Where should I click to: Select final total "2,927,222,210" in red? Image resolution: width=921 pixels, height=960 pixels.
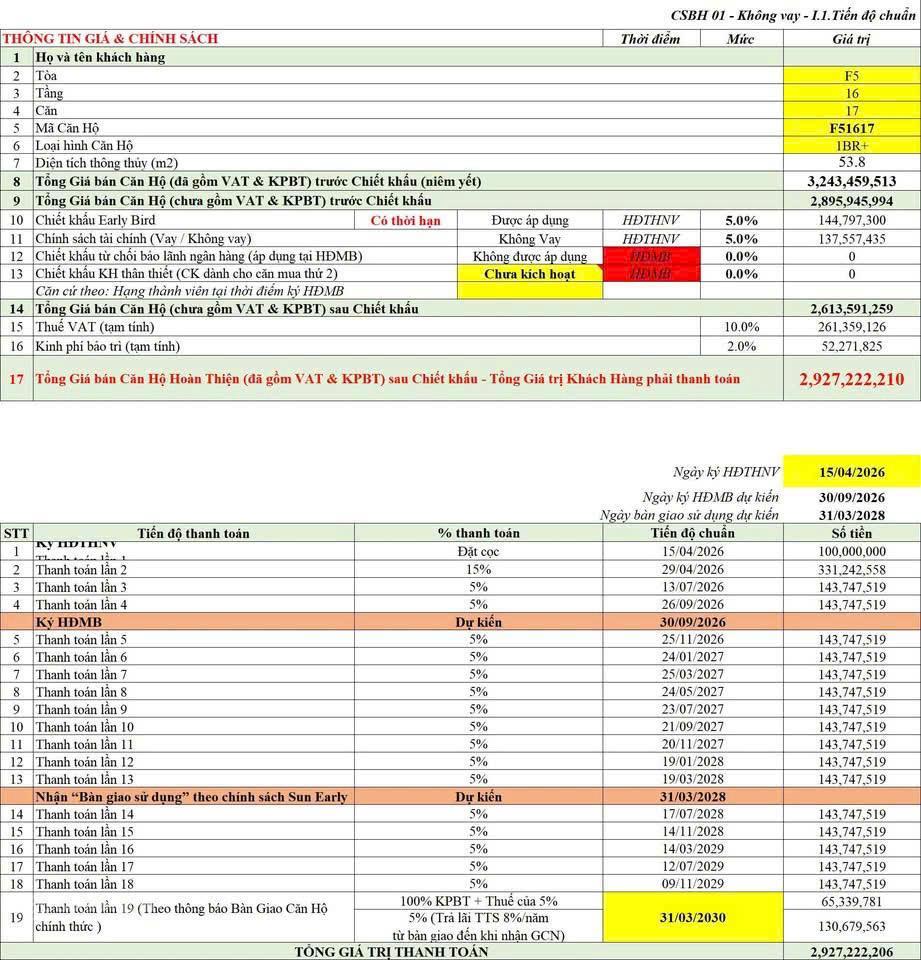click(x=852, y=379)
